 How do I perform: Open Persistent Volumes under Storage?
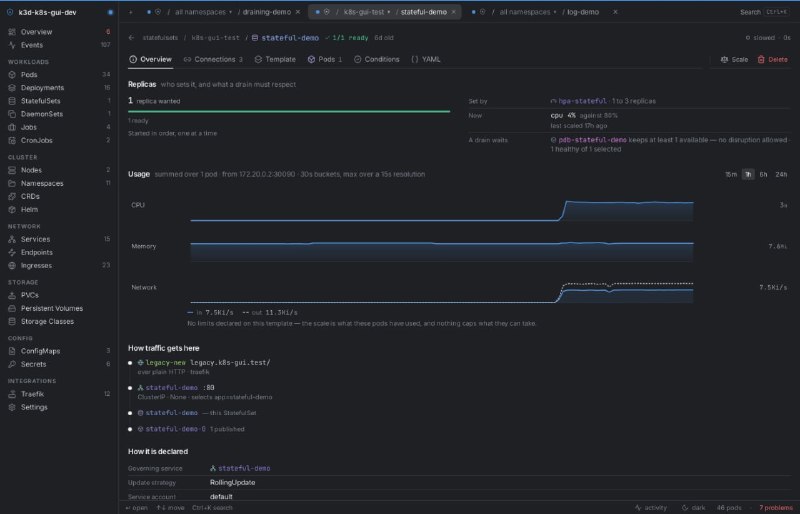[59, 308]
